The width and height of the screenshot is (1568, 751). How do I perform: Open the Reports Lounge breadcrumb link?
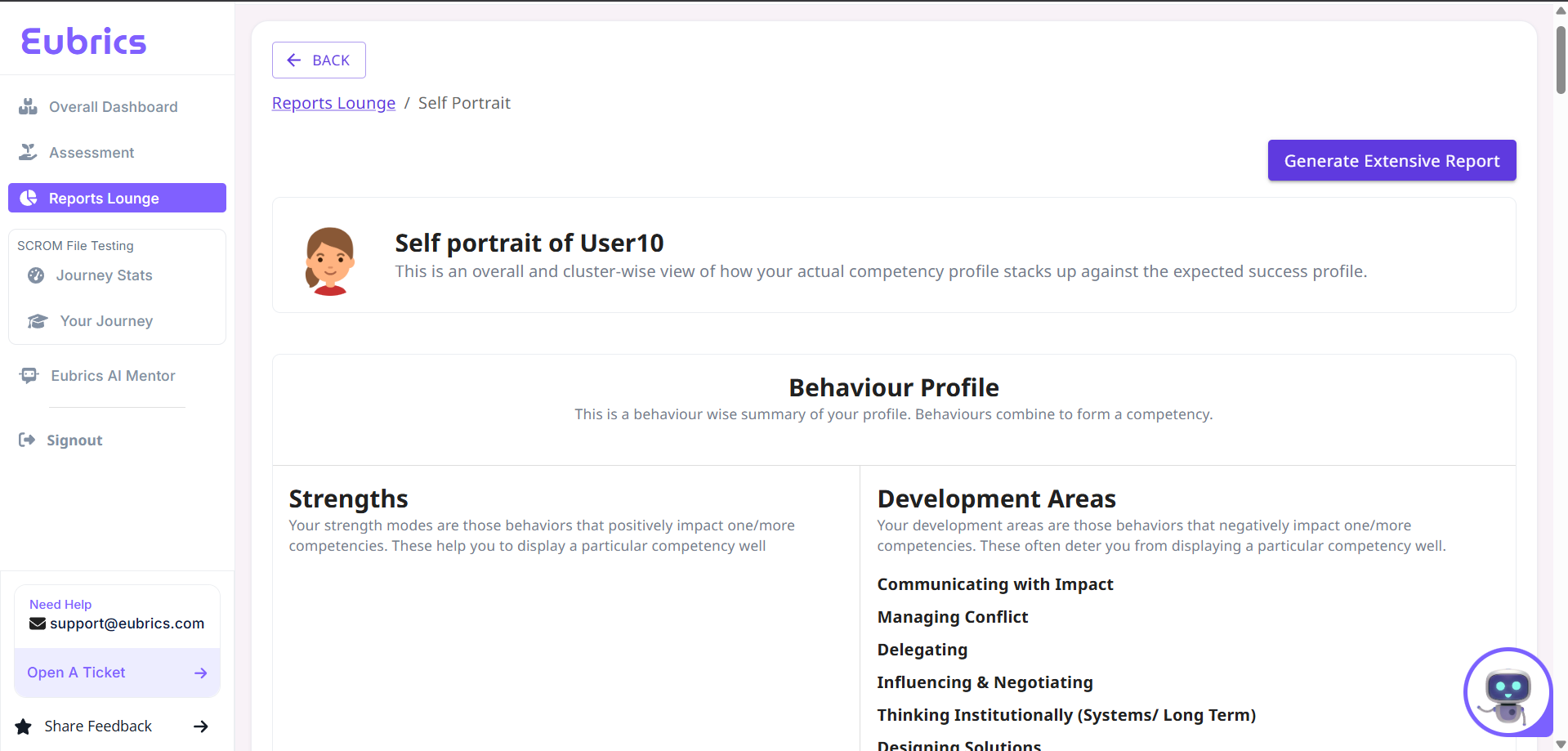tap(333, 103)
